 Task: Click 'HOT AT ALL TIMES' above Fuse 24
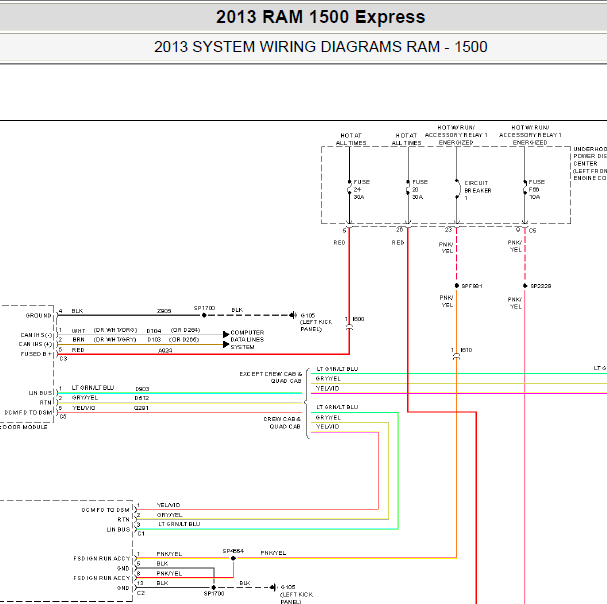pyautogui.click(x=351, y=139)
